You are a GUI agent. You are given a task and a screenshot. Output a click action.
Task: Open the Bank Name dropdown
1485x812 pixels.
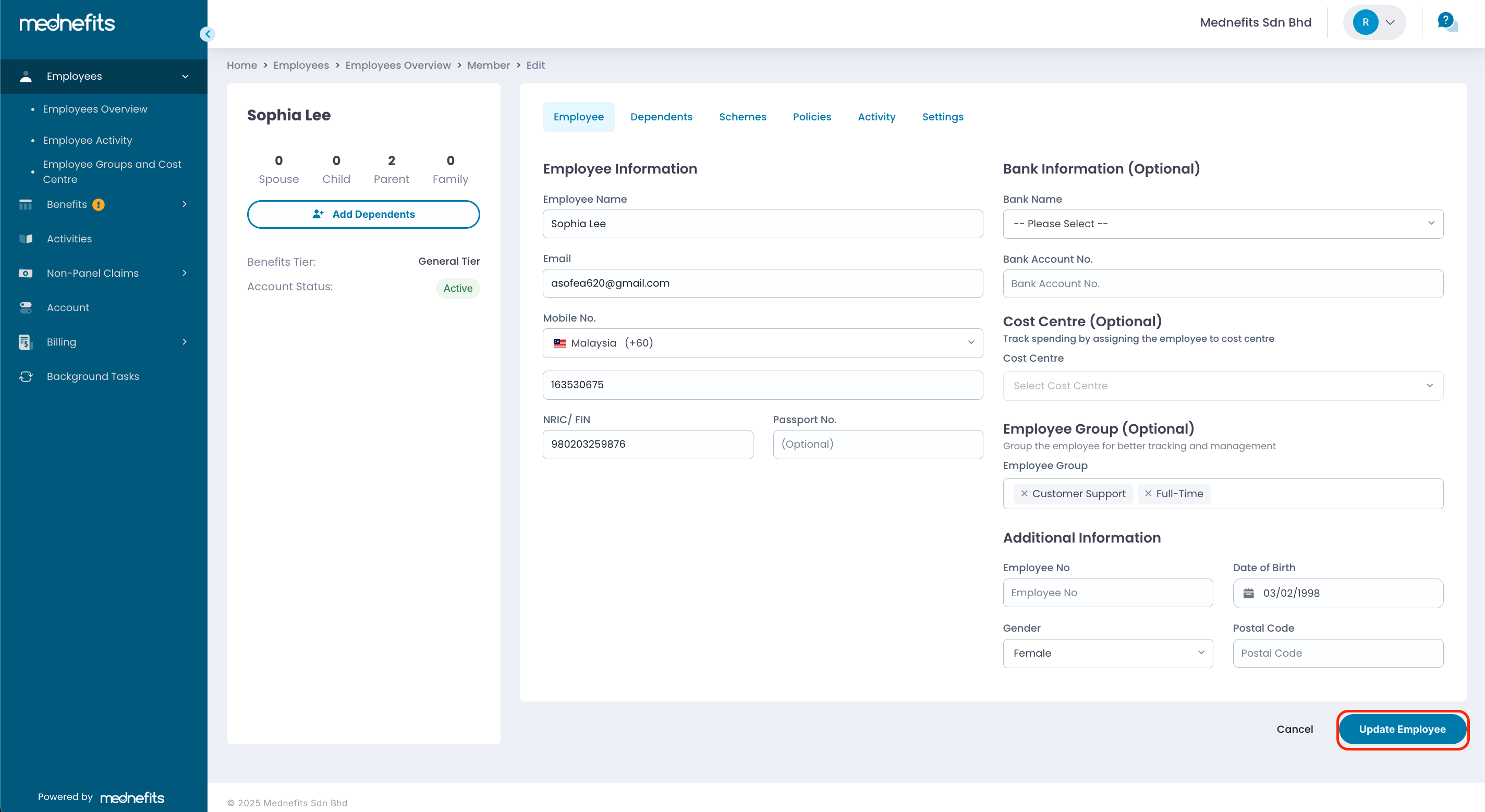point(1223,224)
